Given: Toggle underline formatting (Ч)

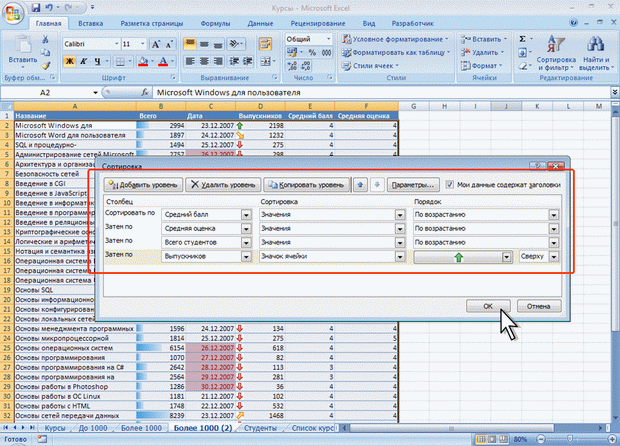Looking at the screenshot, I should click(x=98, y=61).
